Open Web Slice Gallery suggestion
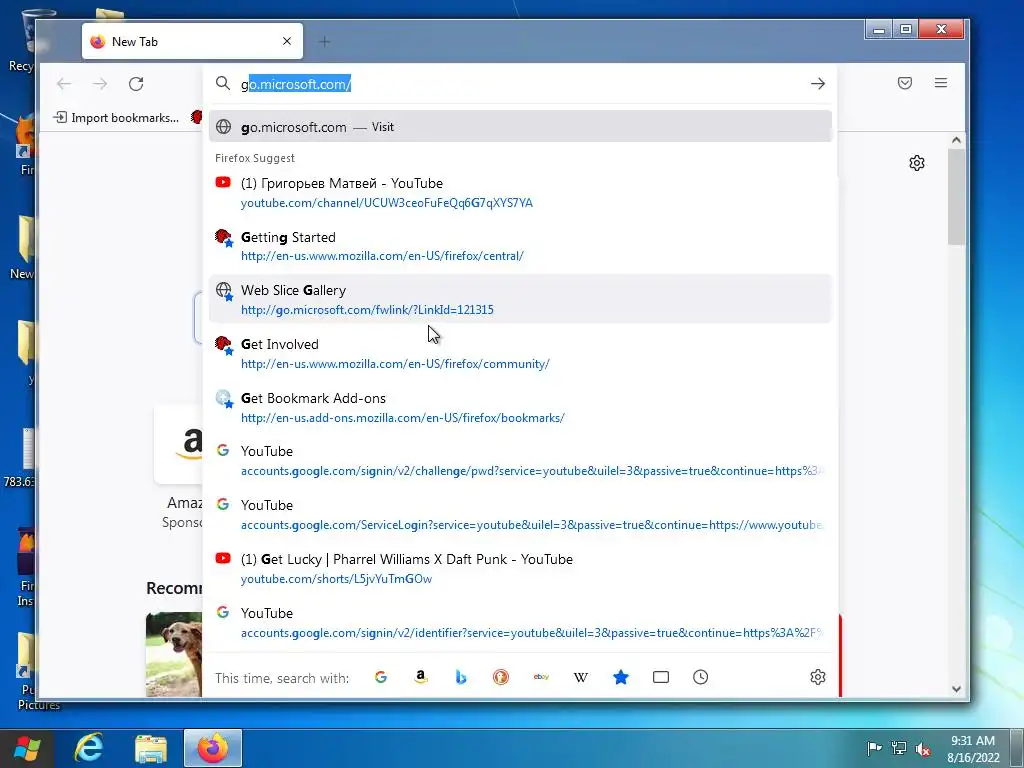Image resolution: width=1024 pixels, height=768 pixels. coord(520,299)
